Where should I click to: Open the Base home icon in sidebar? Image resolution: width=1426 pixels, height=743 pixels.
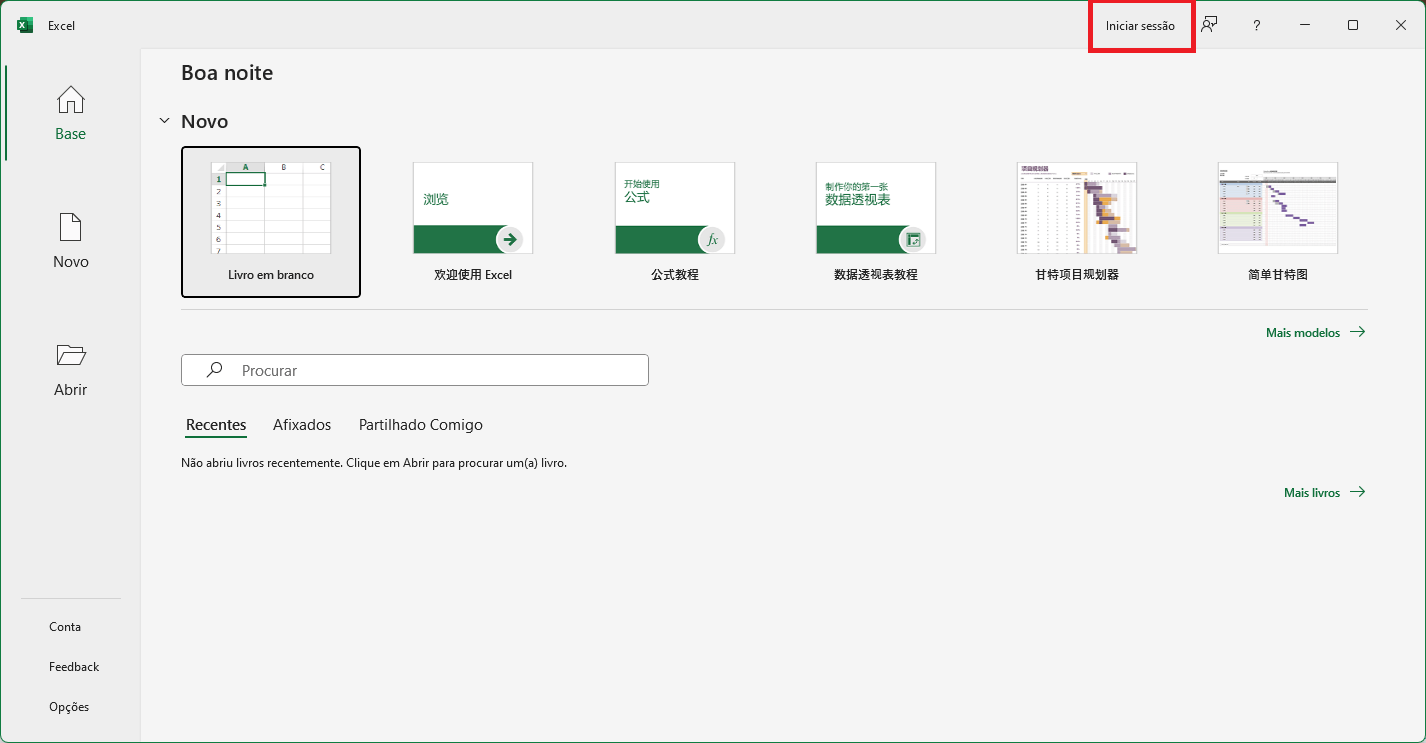70,100
